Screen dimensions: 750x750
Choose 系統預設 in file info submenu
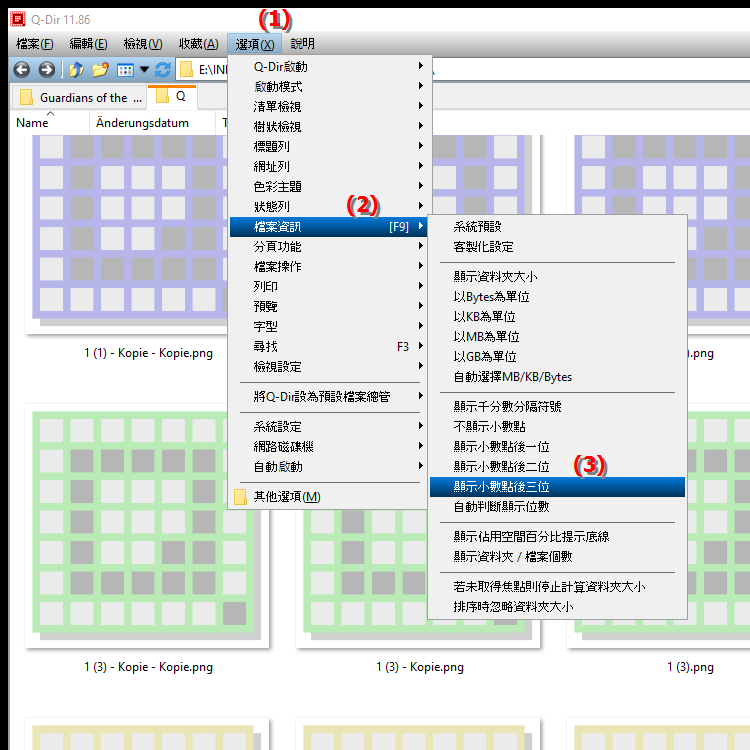pyautogui.click(x=557, y=226)
